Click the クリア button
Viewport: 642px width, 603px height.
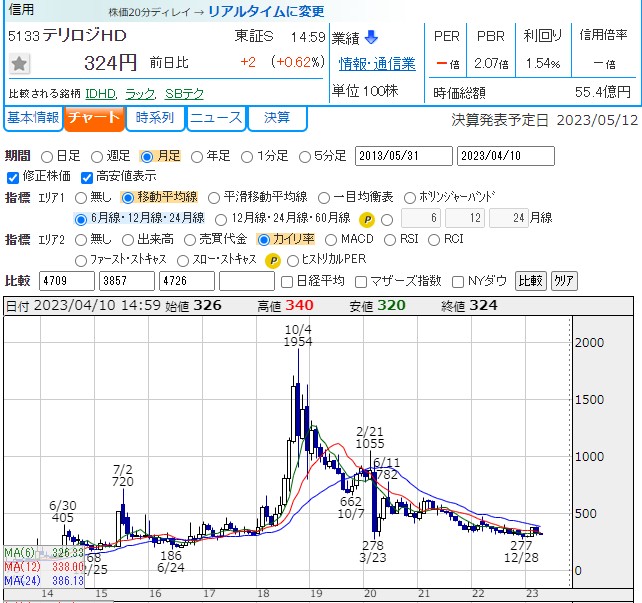pos(564,281)
